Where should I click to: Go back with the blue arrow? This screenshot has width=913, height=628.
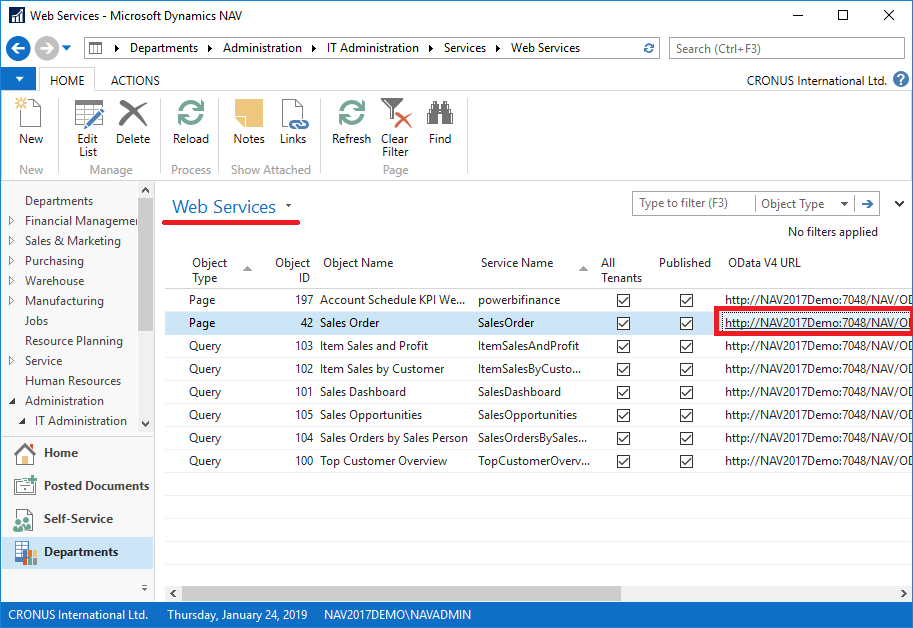[x=18, y=48]
